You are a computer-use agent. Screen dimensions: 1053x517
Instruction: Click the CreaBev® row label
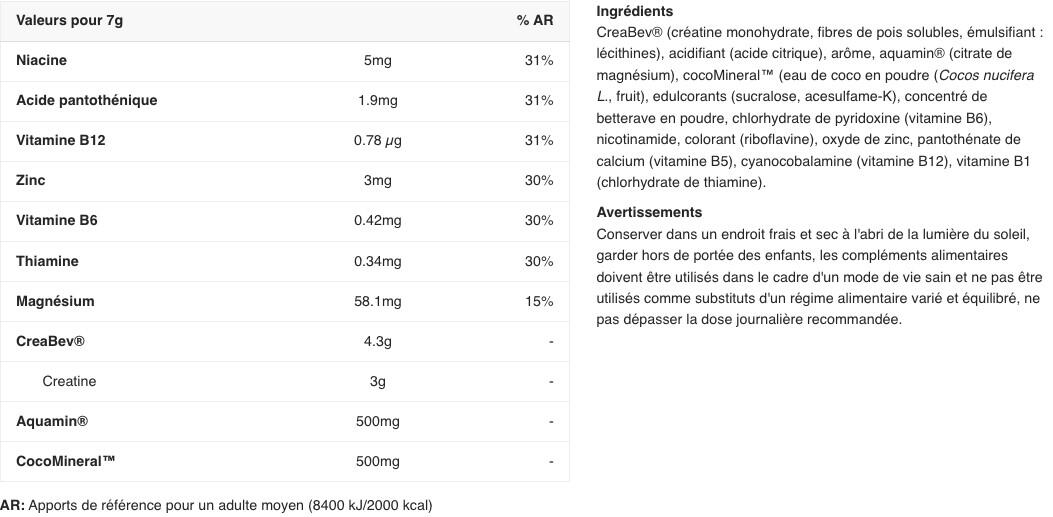(50, 341)
